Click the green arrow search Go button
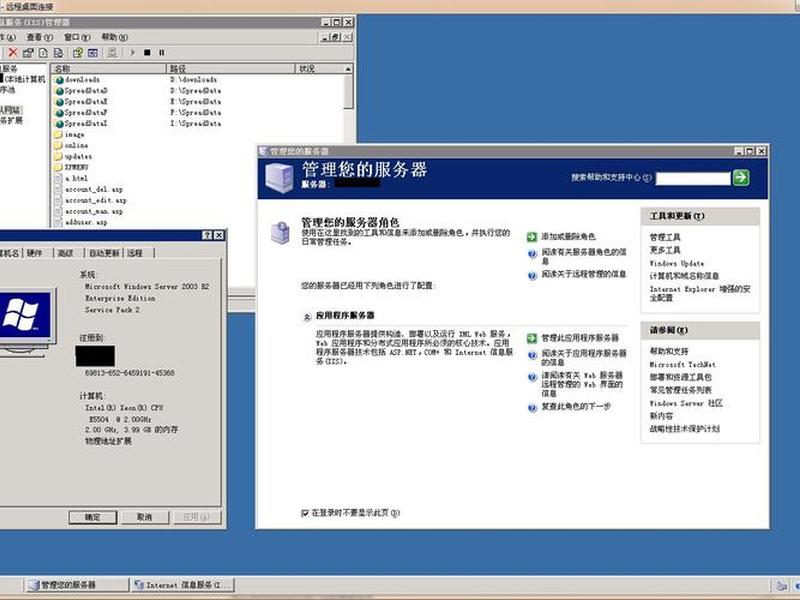Viewport: 800px width, 600px height. click(741, 178)
